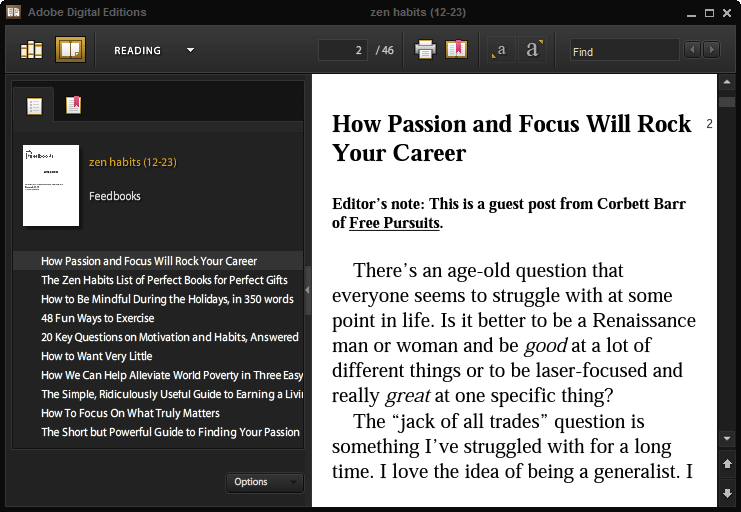Click the scrollbar up arrow
The width and height of the screenshot is (741, 512).
tap(727, 83)
